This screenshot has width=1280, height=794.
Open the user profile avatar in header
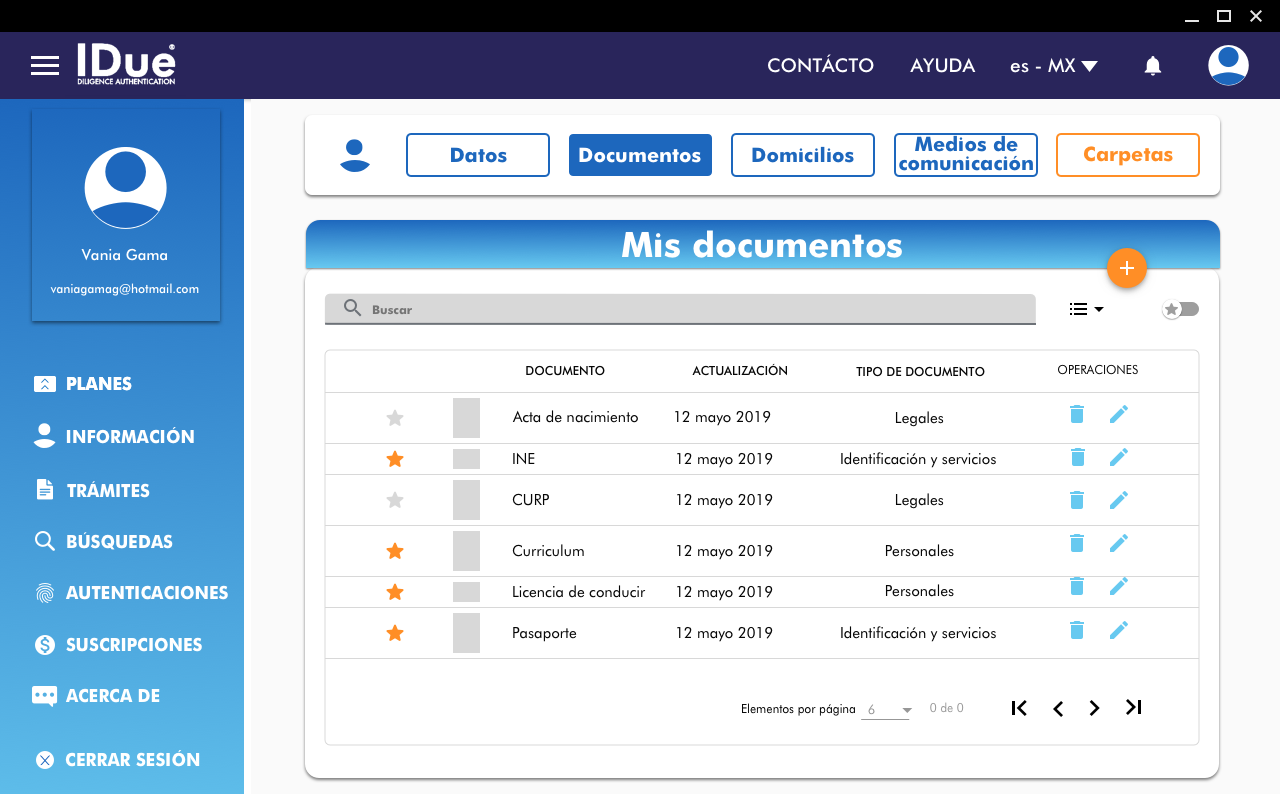(1227, 66)
